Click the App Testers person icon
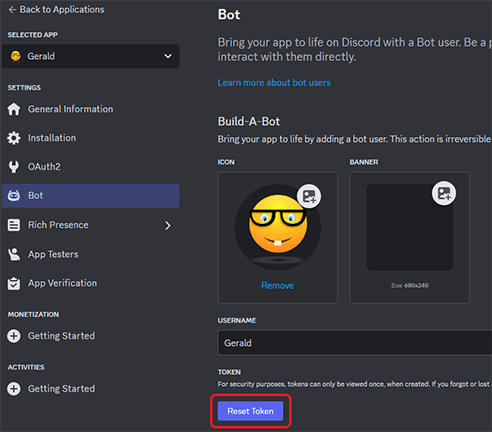Screen dimensions: 492x432 pos(14,254)
